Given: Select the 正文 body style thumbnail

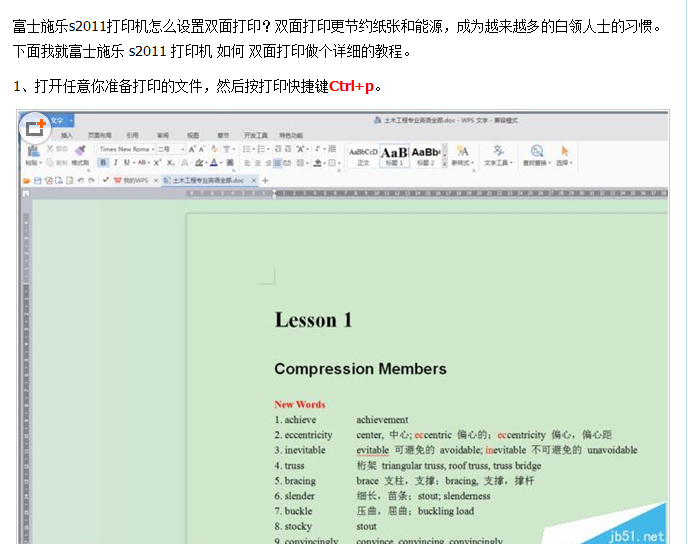Looking at the screenshot, I should point(363,156).
